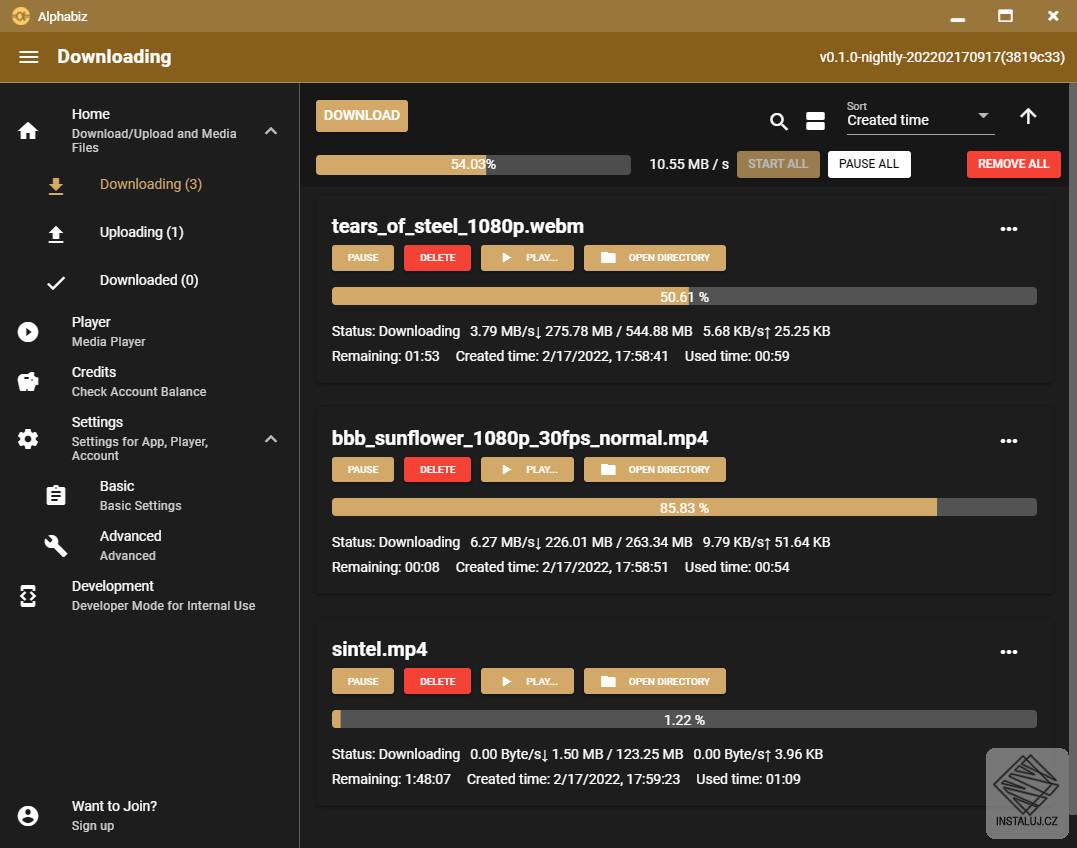Click the Advanced wrench icon
Screen dimensions: 1077x848
[x=56, y=545]
